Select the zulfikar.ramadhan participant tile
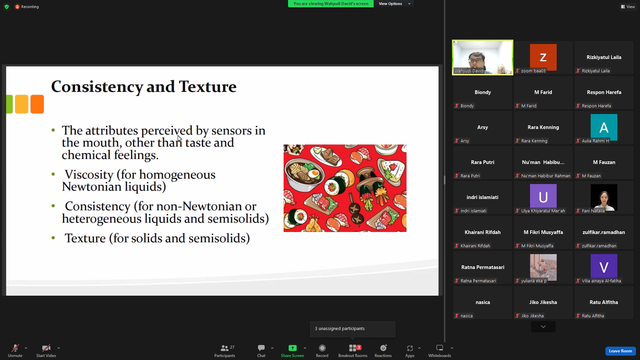Screen dimensions: 640x360 [604, 232]
